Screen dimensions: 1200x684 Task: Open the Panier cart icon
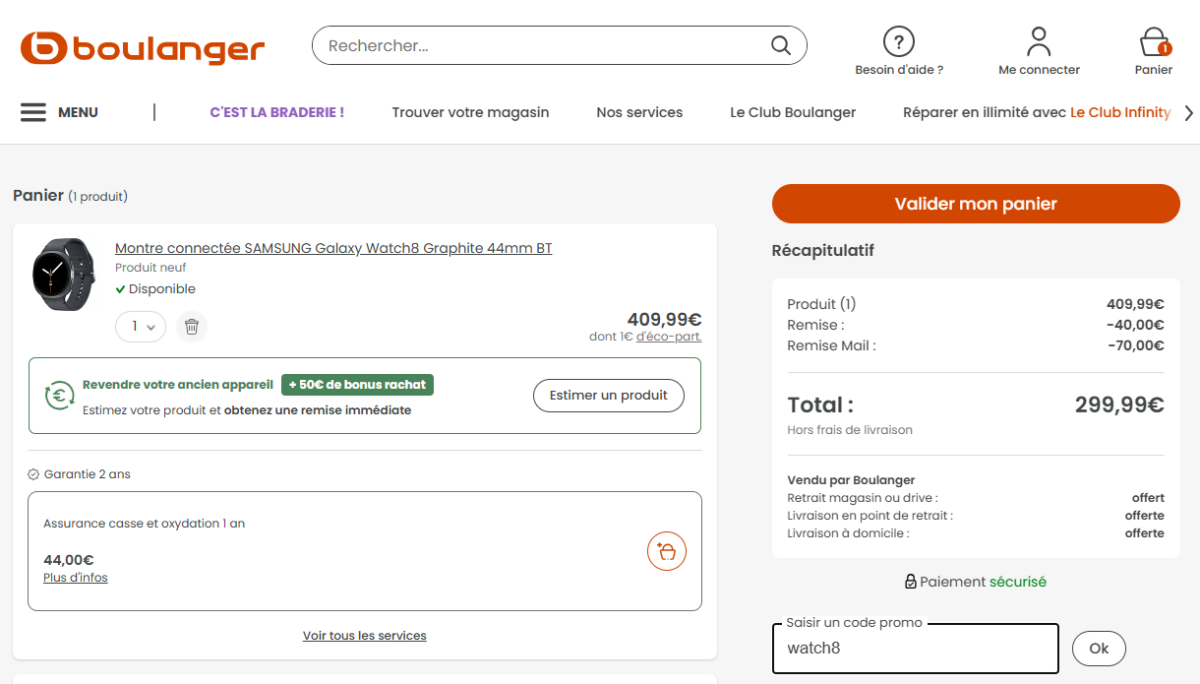click(x=1154, y=42)
